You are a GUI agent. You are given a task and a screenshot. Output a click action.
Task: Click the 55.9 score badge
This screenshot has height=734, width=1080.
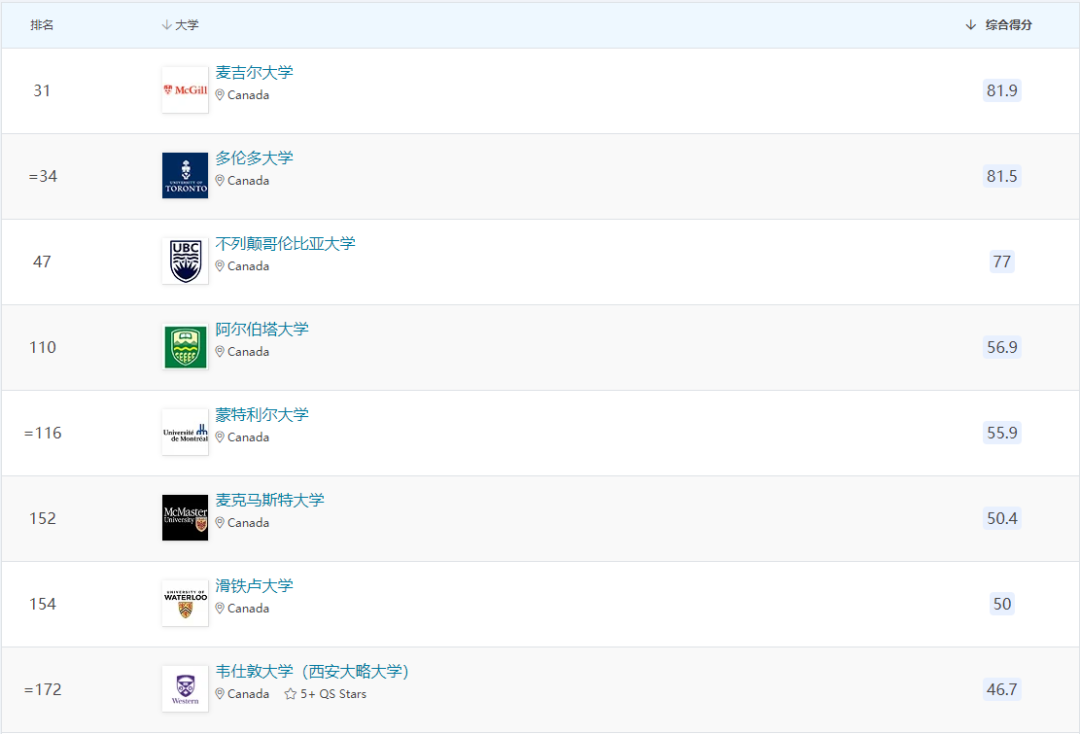click(1002, 432)
